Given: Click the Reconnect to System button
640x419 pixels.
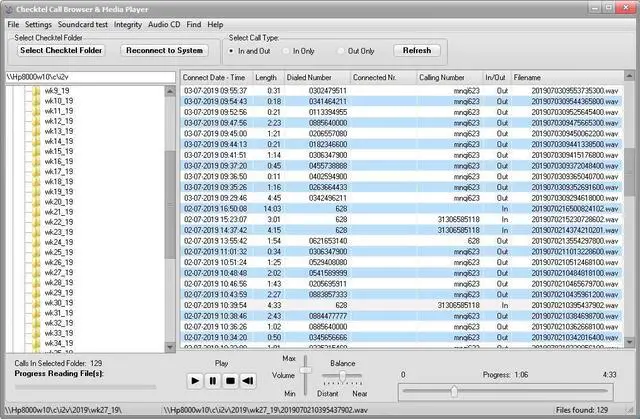Looking at the screenshot, I should pos(163,50).
